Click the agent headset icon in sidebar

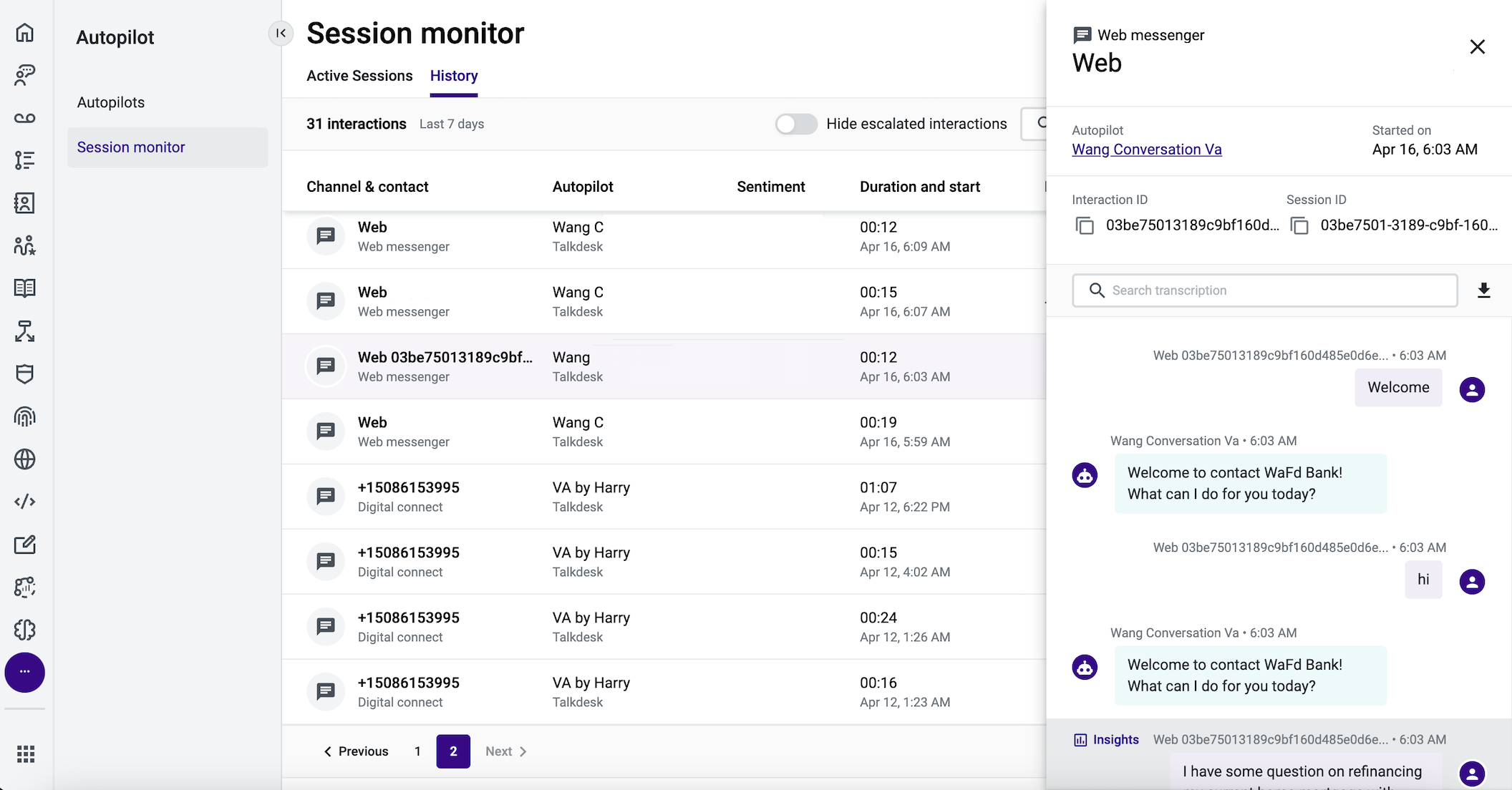coord(25,74)
